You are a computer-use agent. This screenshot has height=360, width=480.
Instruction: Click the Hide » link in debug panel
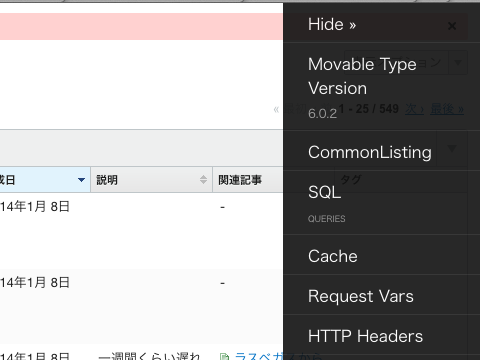(x=332, y=24)
